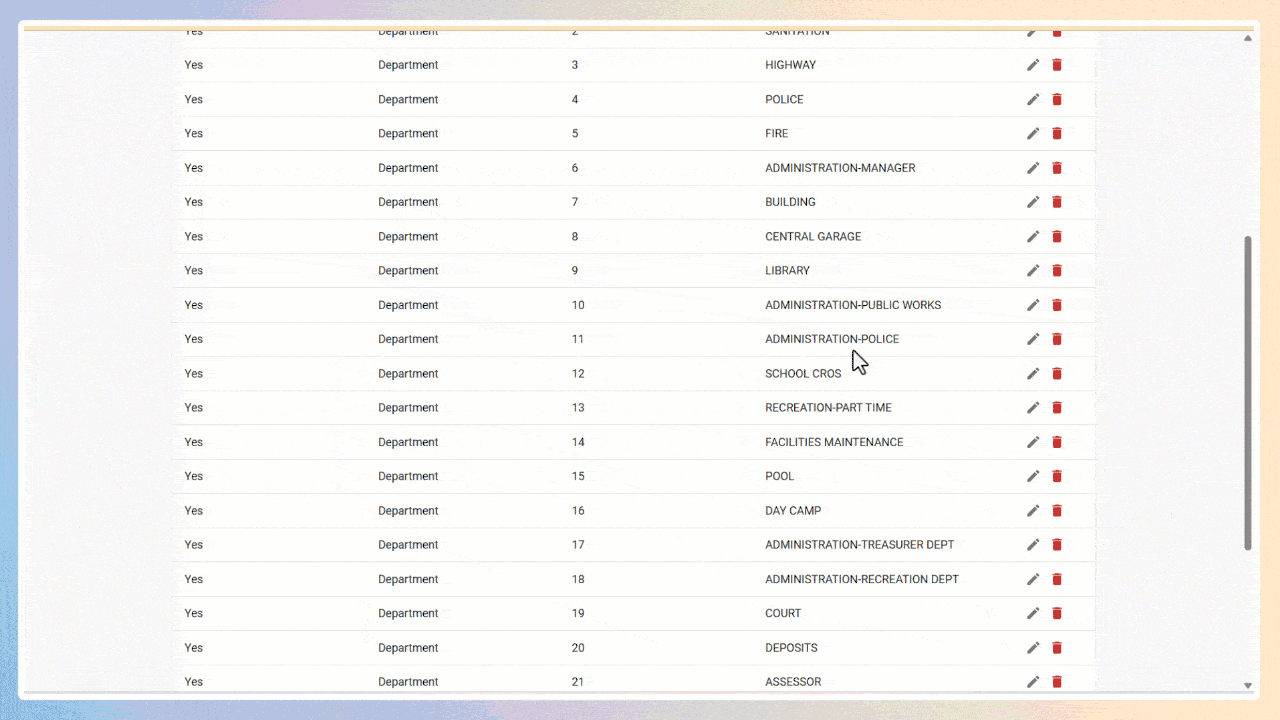Image resolution: width=1280 pixels, height=720 pixels.
Task: Click the vertical scrollbar thumb
Action: click(x=1247, y=392)
